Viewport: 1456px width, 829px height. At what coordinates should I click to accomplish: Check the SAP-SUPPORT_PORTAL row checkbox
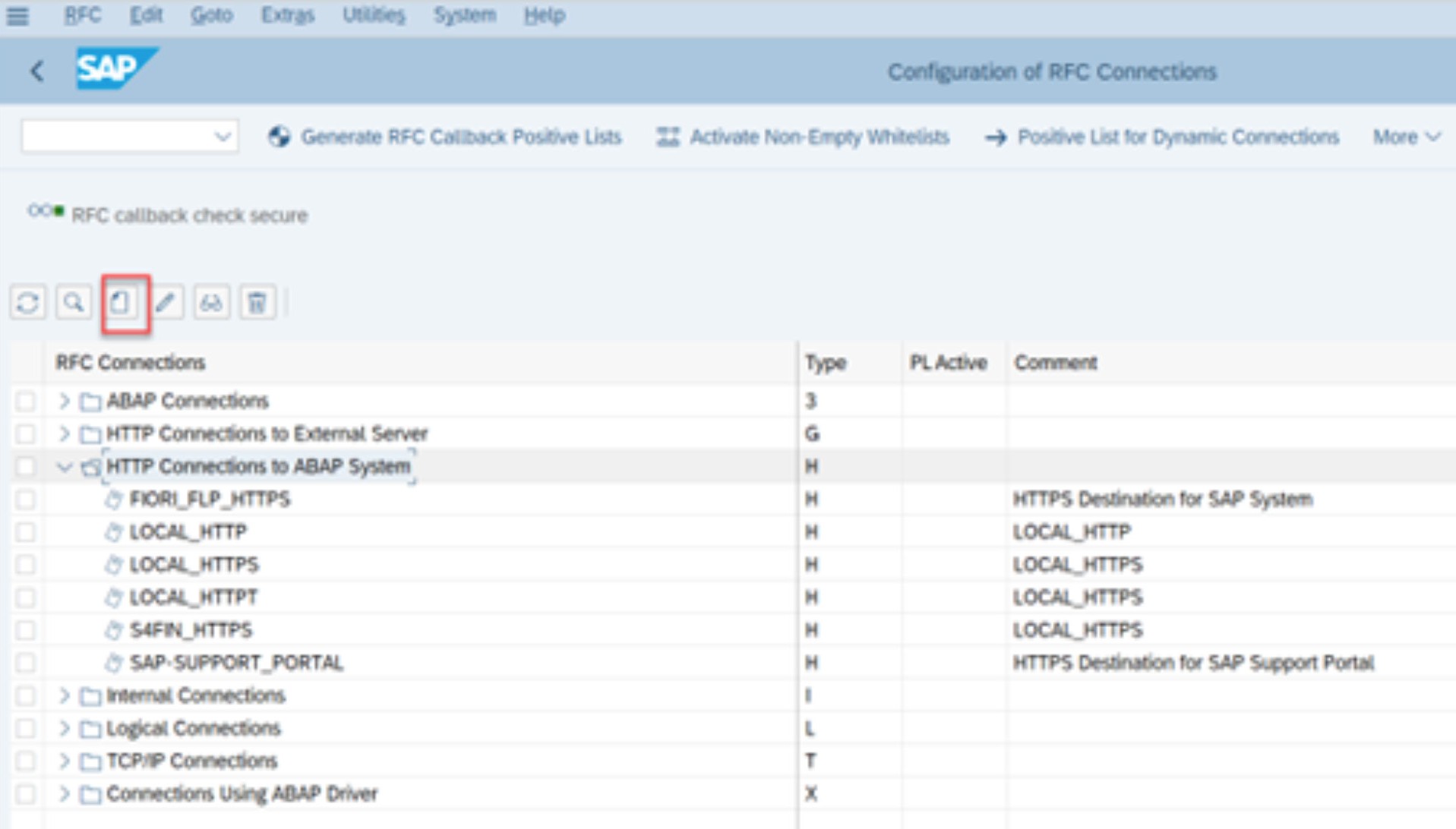pyautogui.click(x=26, y=663)
